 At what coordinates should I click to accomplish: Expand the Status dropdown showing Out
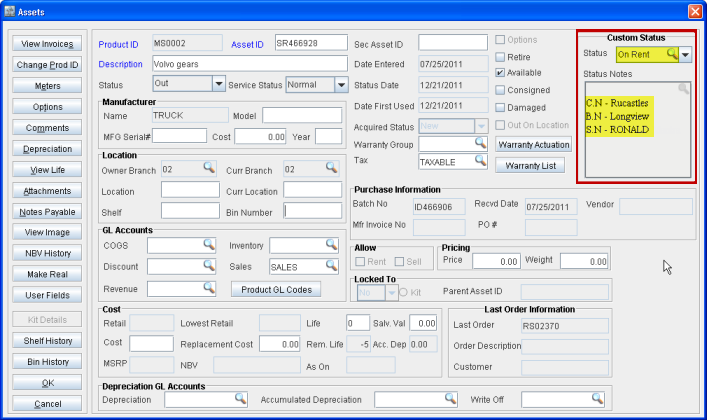click(x=219, y=83)
